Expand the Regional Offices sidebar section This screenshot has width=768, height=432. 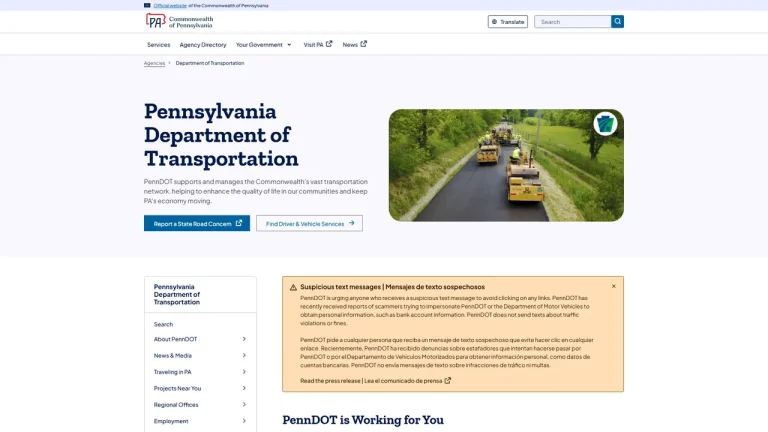click(x=244, y=405)
